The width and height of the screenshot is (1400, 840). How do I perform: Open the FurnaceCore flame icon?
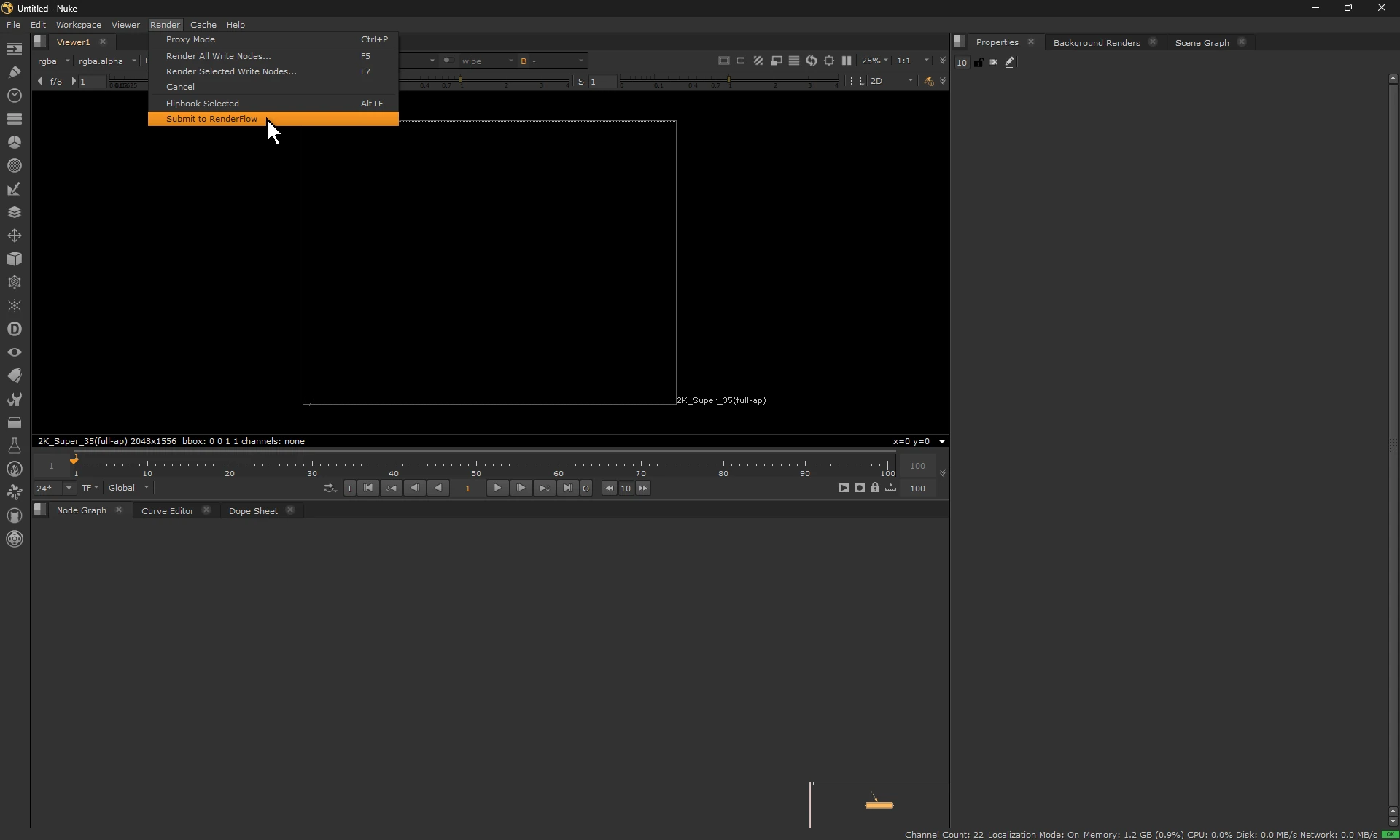(x=15, y=469)
